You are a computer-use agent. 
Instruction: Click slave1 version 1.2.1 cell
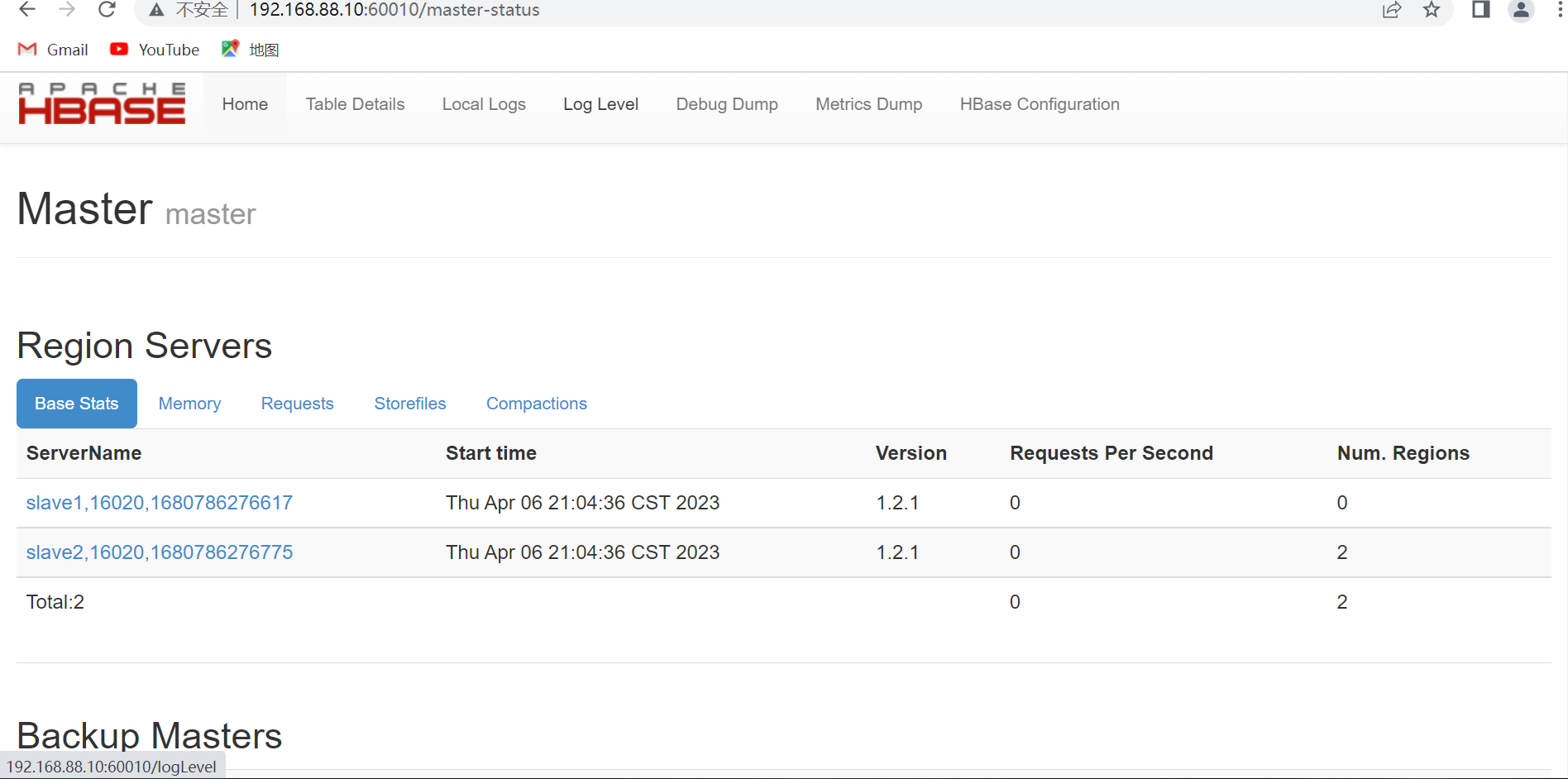tap(897, 503)
